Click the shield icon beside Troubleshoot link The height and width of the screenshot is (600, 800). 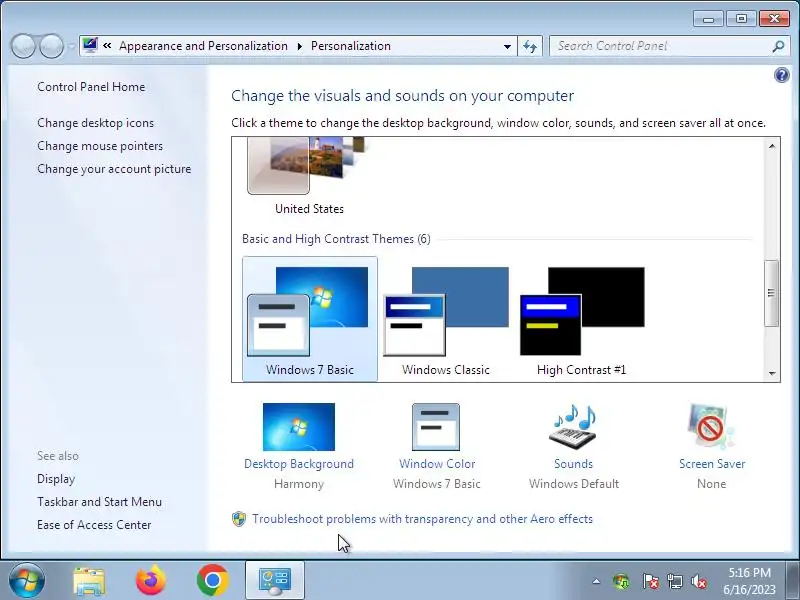click(239, 519)
